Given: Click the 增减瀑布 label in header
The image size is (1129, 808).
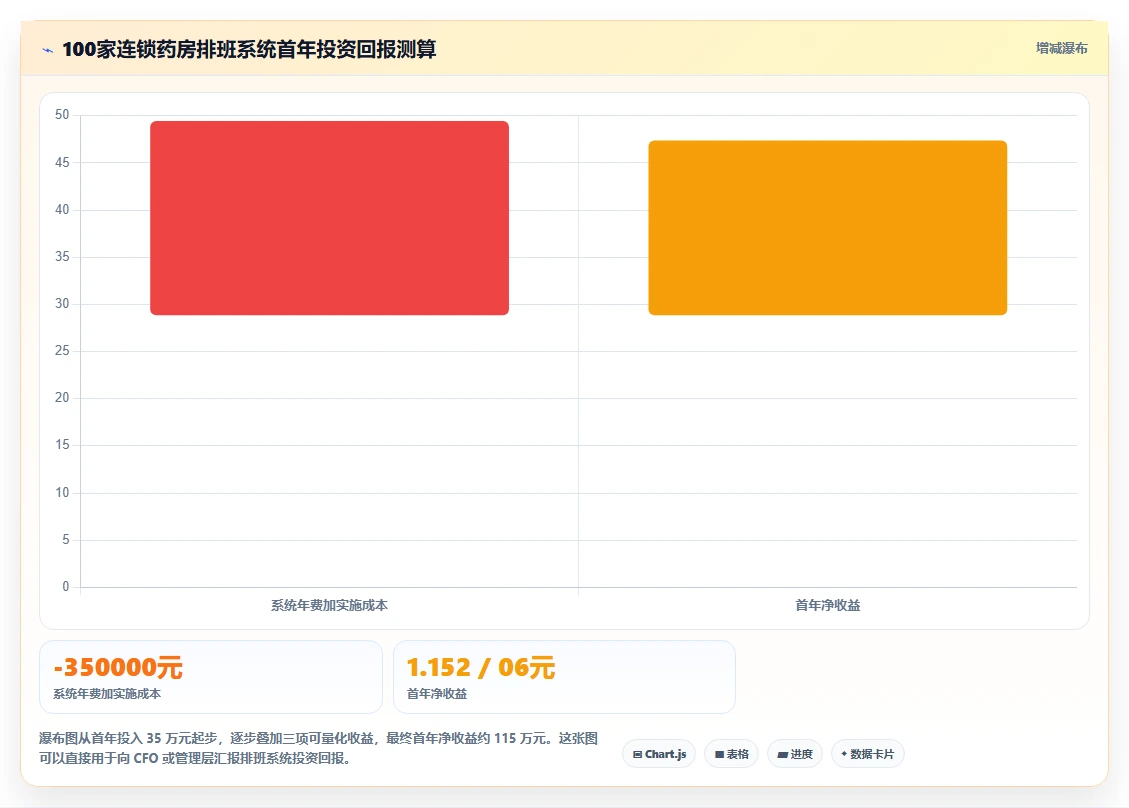Looking at the screenshot, I should click(1061, 48).
